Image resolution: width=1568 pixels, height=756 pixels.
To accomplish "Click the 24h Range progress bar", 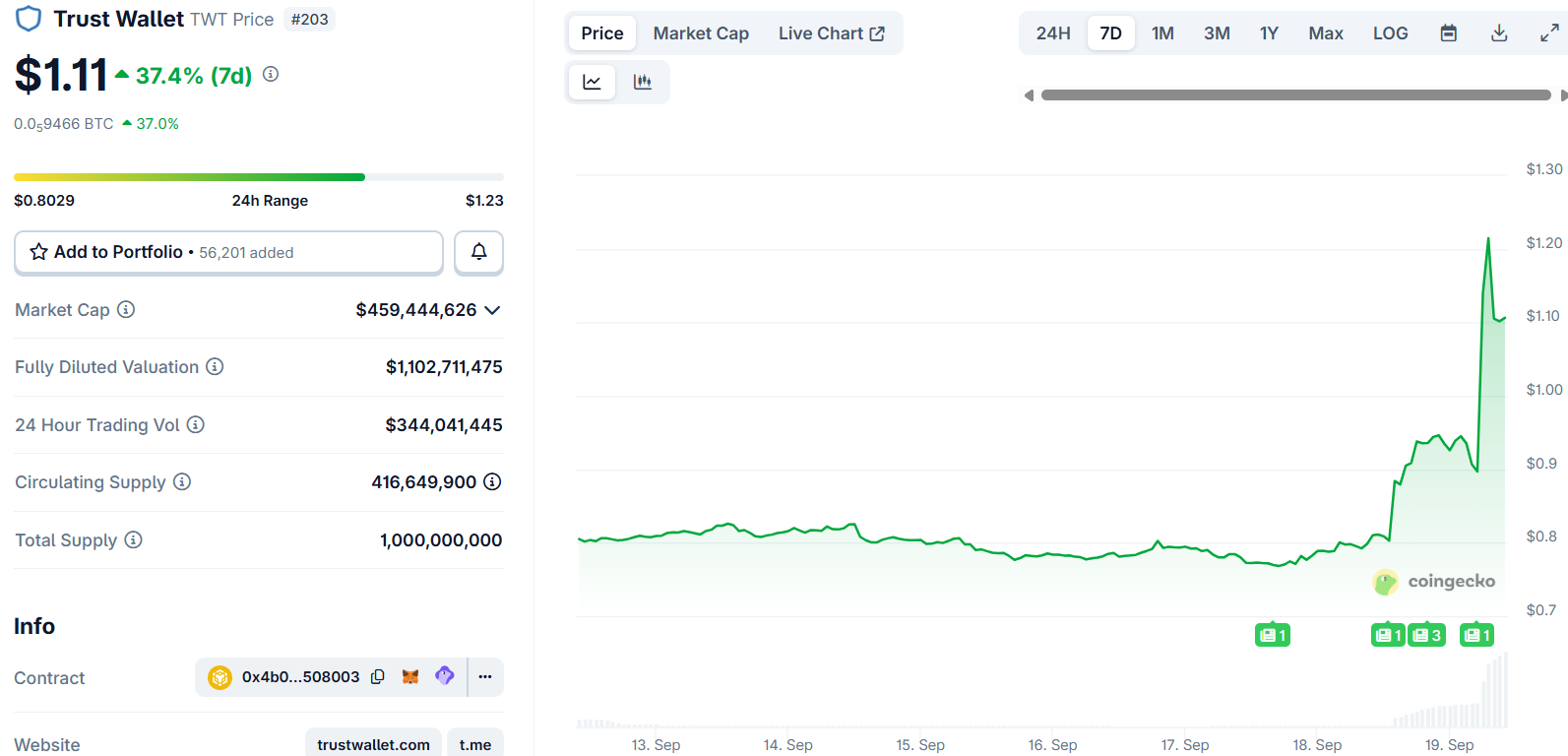I will [259, 177].
